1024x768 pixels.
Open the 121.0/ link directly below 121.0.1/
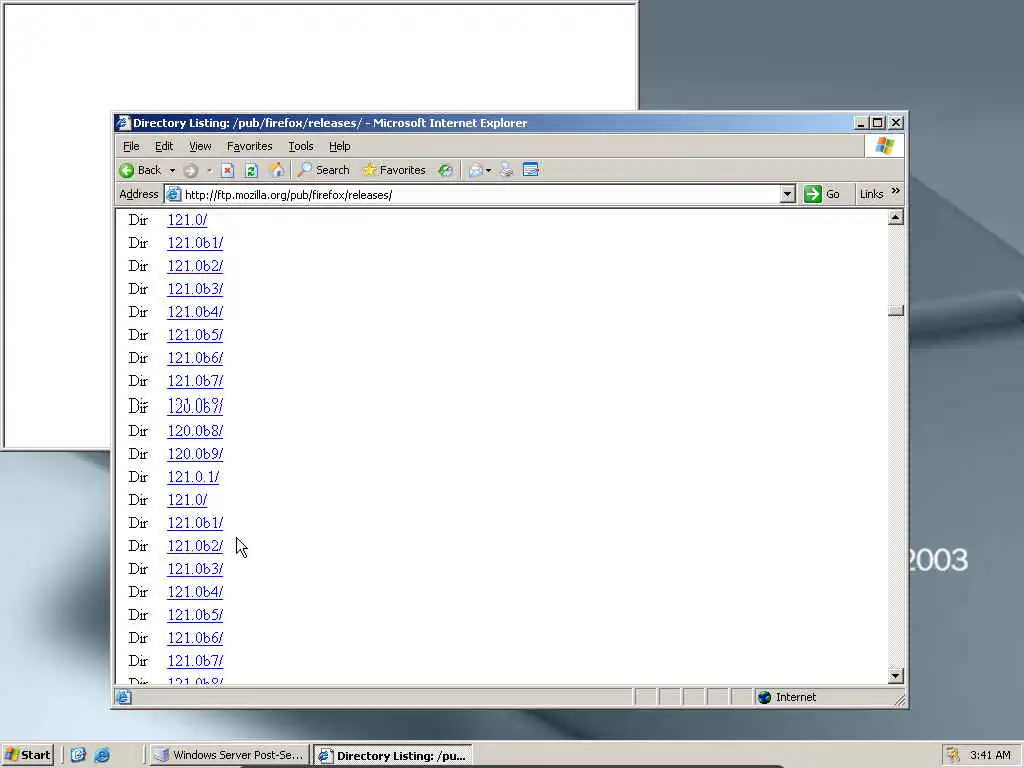tap(187, 500)
